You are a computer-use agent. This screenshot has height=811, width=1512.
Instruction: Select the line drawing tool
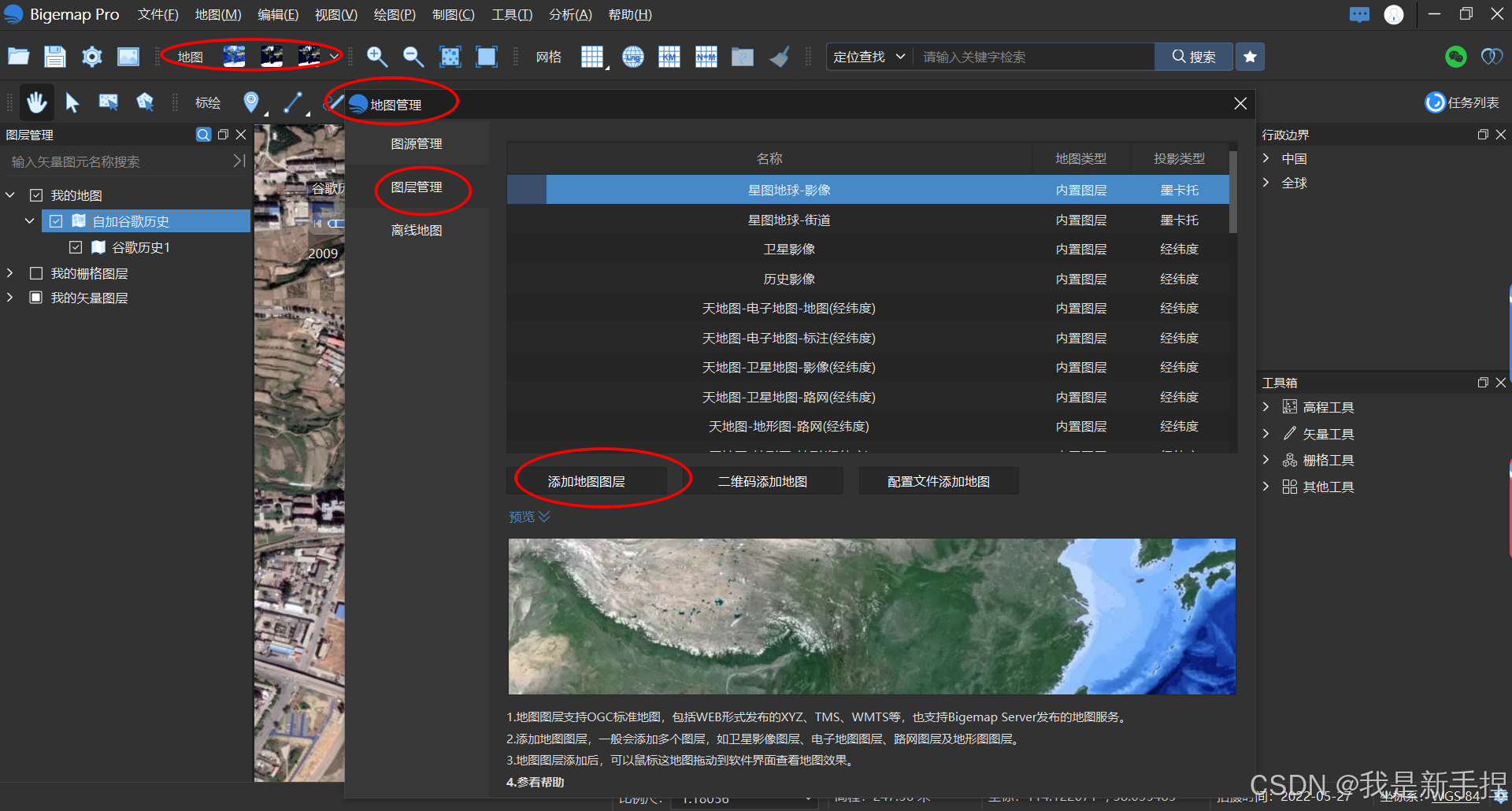tap(294, 102)
